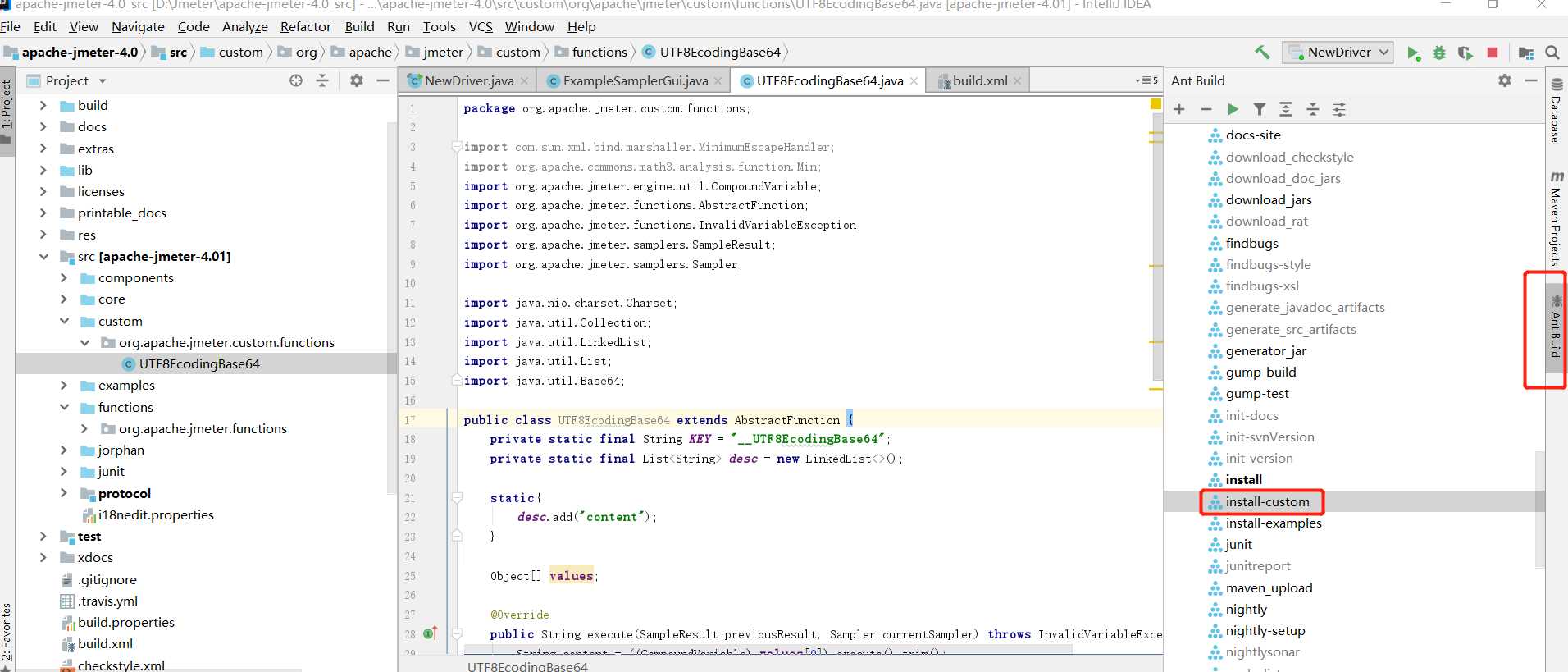Run with coverage icon in toolbar
Image resolution: width=1568 pixels, height=672 pixels.
pos(1465,53)
